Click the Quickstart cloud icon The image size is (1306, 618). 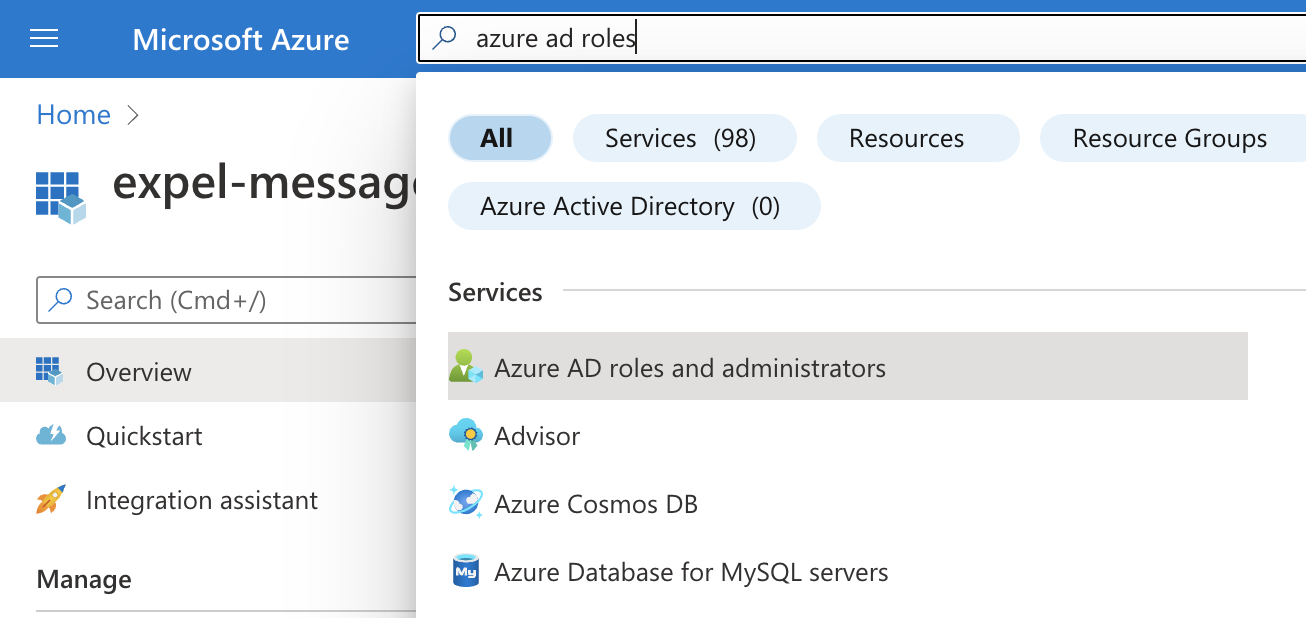coord(50,435)
